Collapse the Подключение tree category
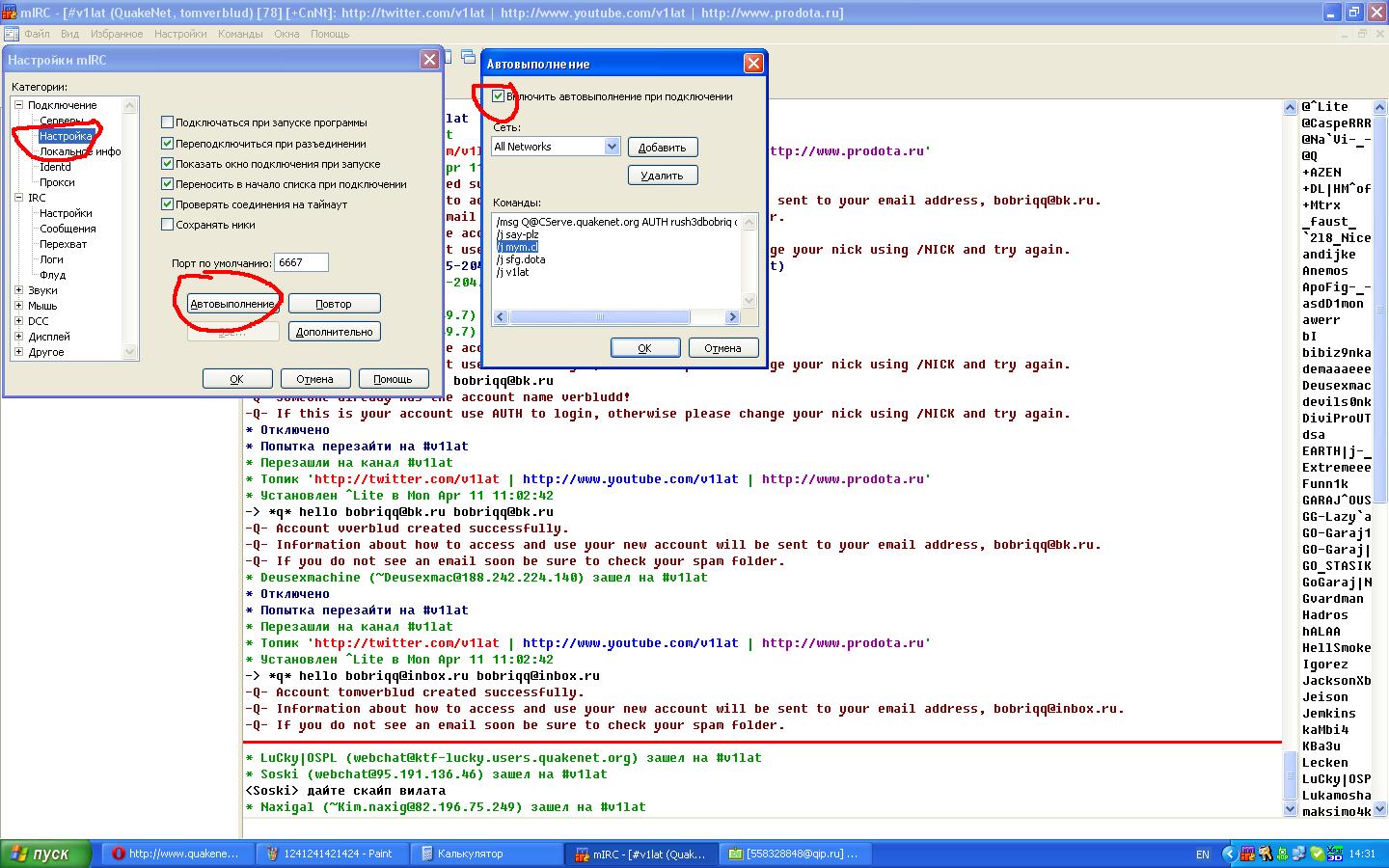Viewport: 1389px width, 868px height. (x=19, y=105)
